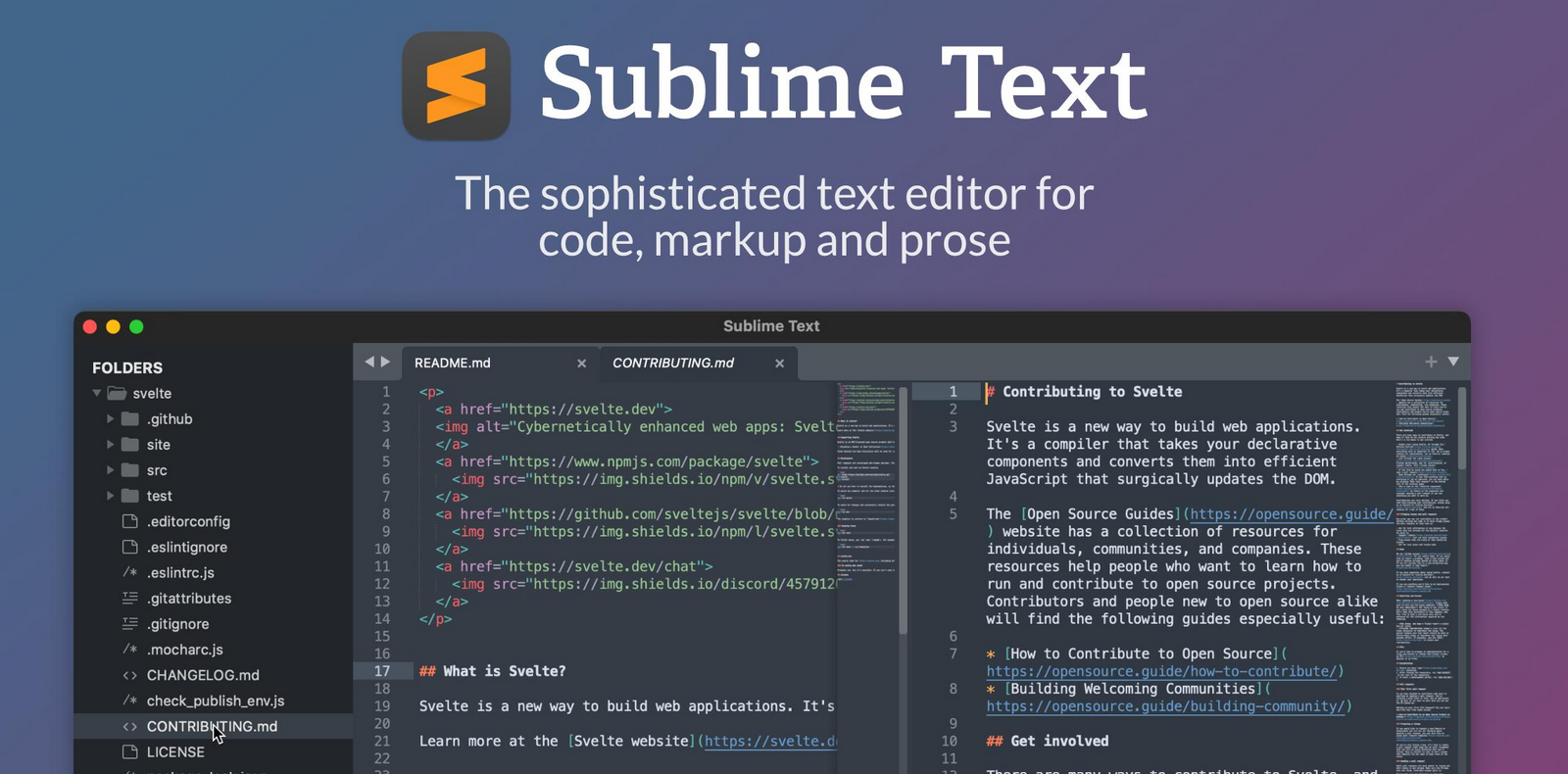Expand the site folder arrow

pos(111,444)
